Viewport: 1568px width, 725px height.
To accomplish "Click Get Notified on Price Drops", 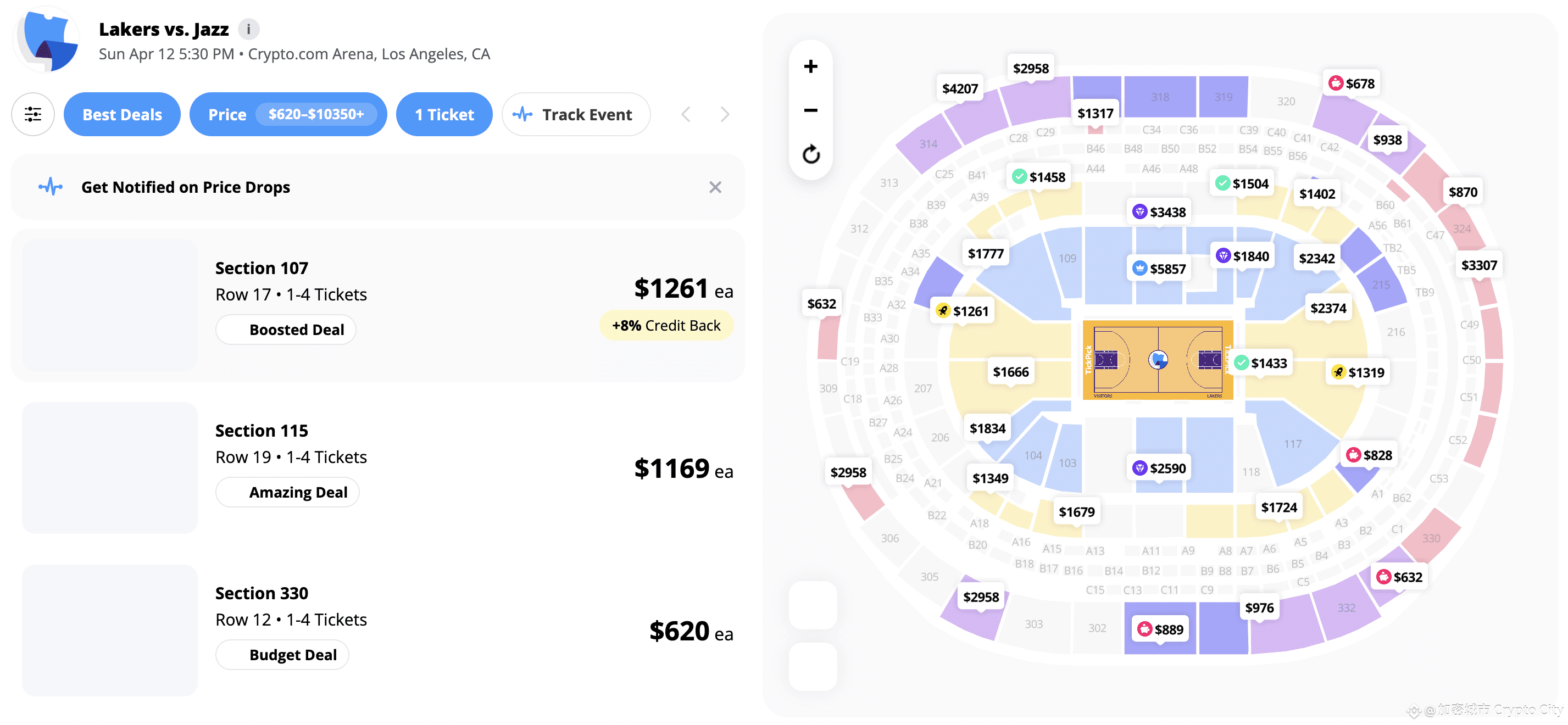I will tap(185, 187).
